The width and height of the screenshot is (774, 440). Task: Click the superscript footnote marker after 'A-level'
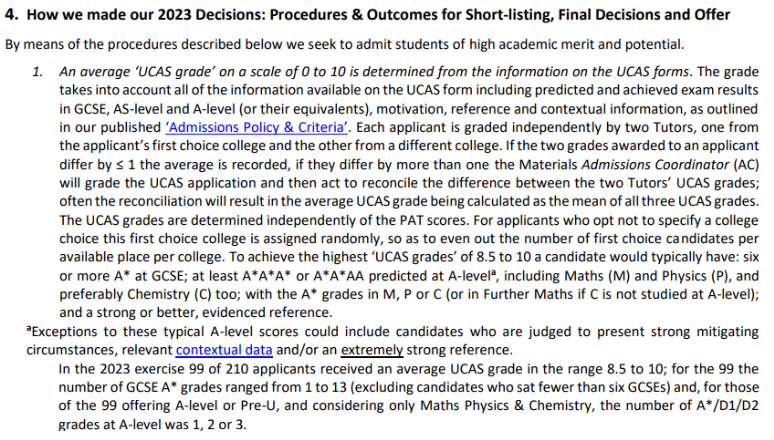(x=494, y=272)
